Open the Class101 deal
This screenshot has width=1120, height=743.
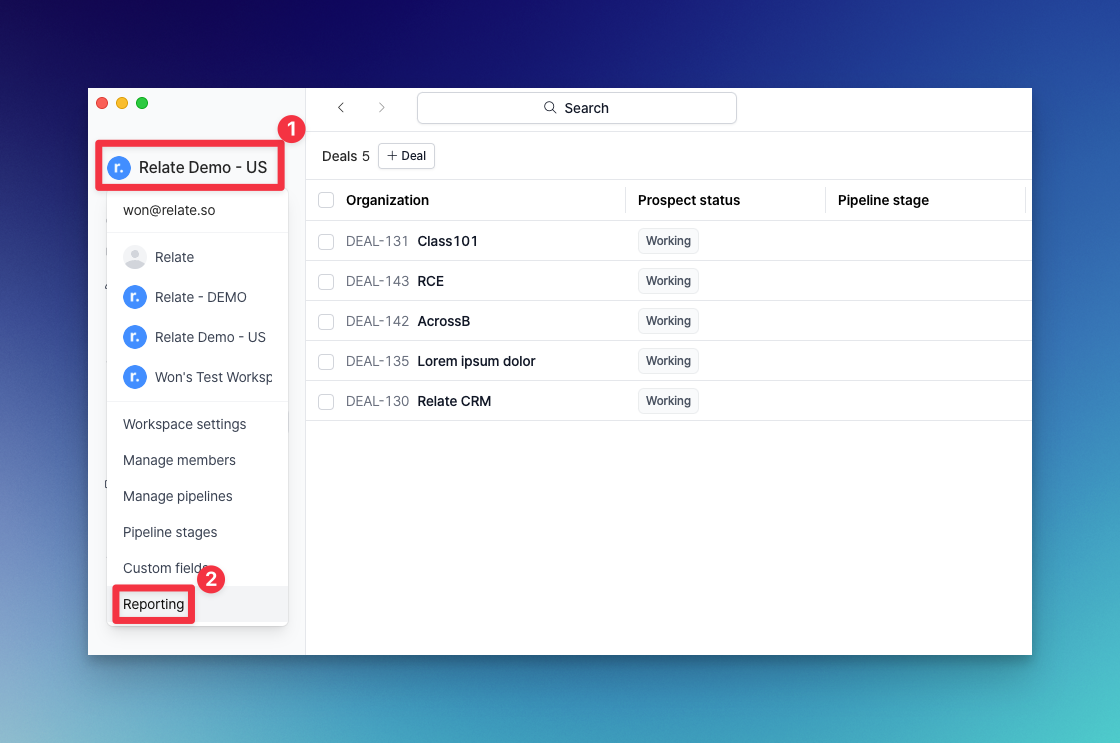[447, 241]
